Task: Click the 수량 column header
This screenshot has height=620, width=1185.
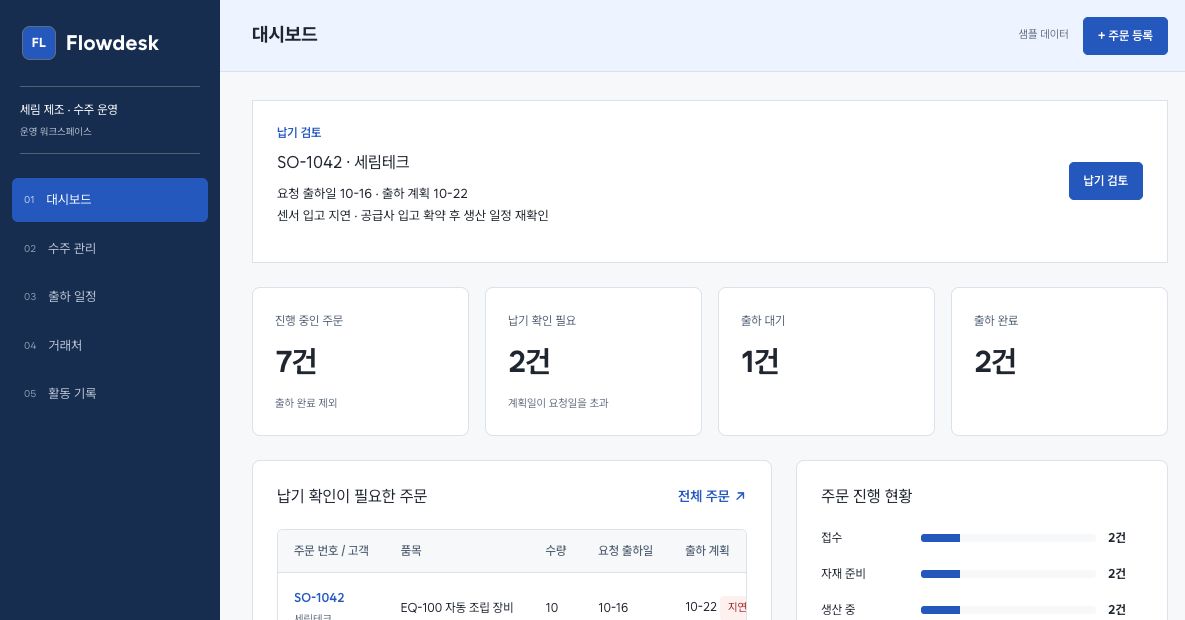Action: [555, 550]
